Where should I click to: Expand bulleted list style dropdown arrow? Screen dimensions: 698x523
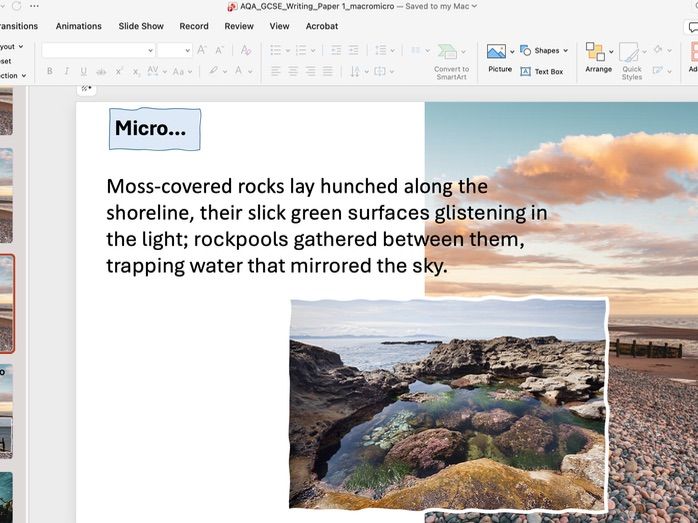coord(288,51)
